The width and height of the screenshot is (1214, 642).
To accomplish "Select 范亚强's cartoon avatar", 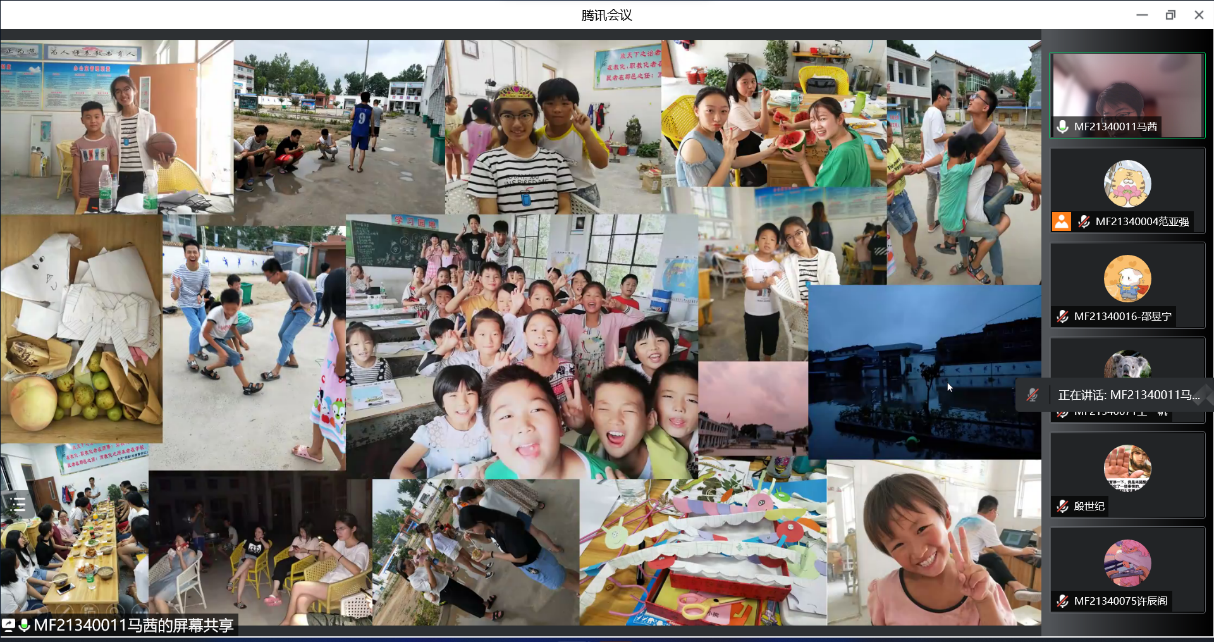I will click(x=1127, y=184).
